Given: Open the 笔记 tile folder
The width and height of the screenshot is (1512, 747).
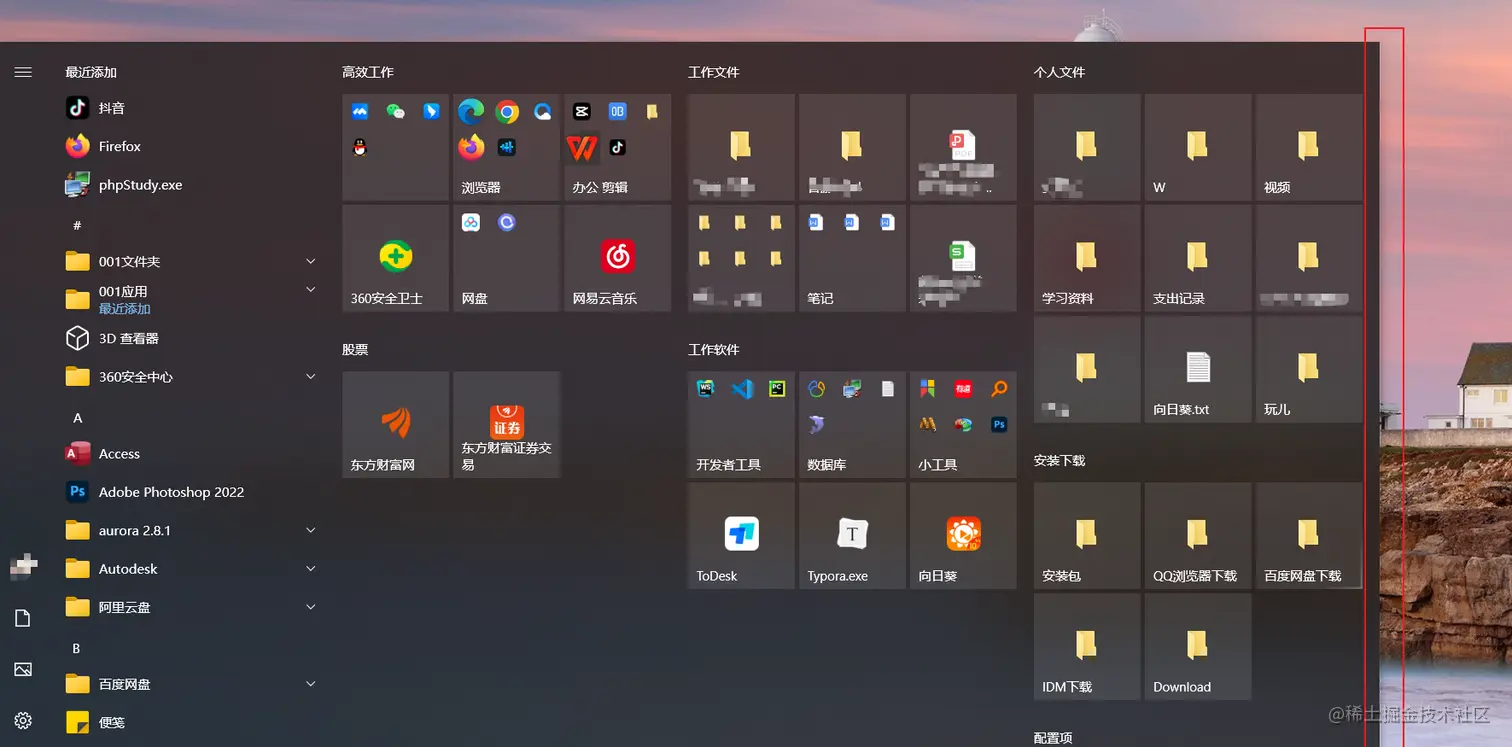Looking at the screenshot, I should tap(853, 259).
